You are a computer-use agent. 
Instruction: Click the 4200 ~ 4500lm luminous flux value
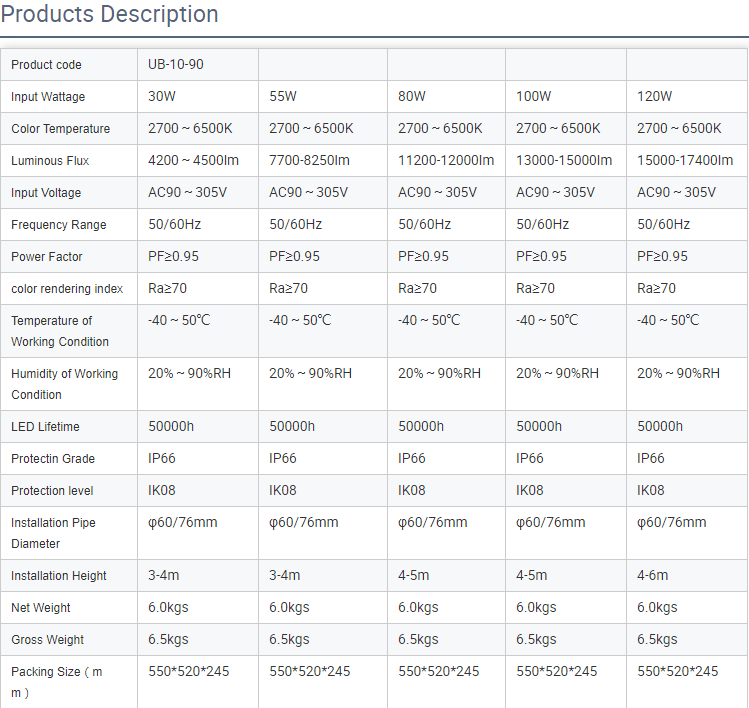click(193, 161)
